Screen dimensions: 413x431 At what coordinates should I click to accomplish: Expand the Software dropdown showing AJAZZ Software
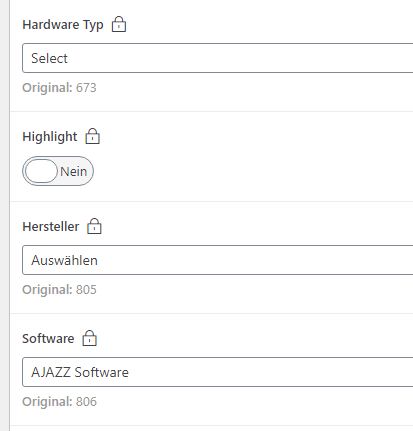pyautogui.click(x=218, y=372)
